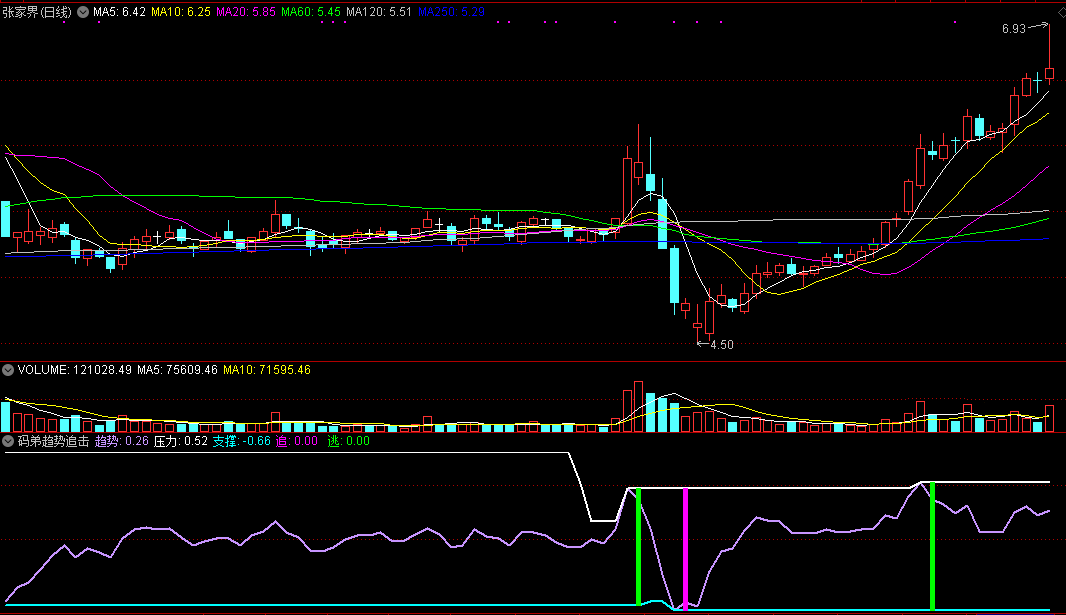
Task: Click the 趋势: 0.26 value
Action: coord(122,441)
